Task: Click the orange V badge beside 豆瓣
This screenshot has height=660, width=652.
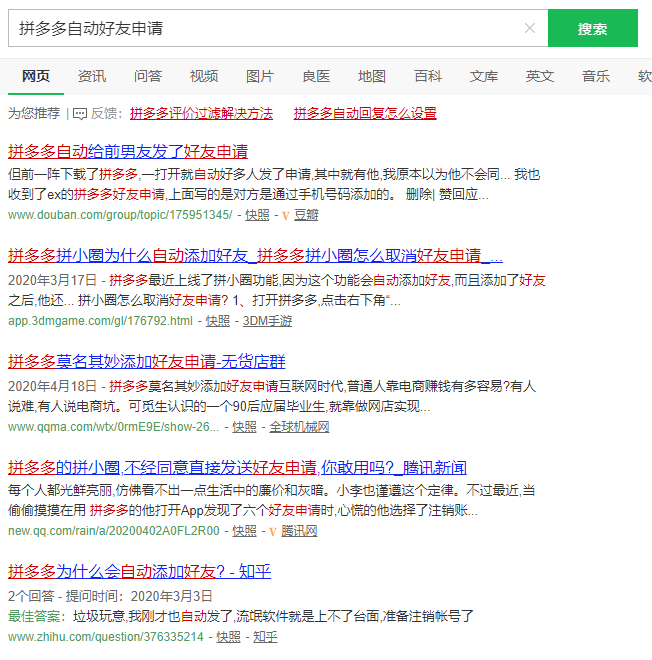Action: coord(286,216)
